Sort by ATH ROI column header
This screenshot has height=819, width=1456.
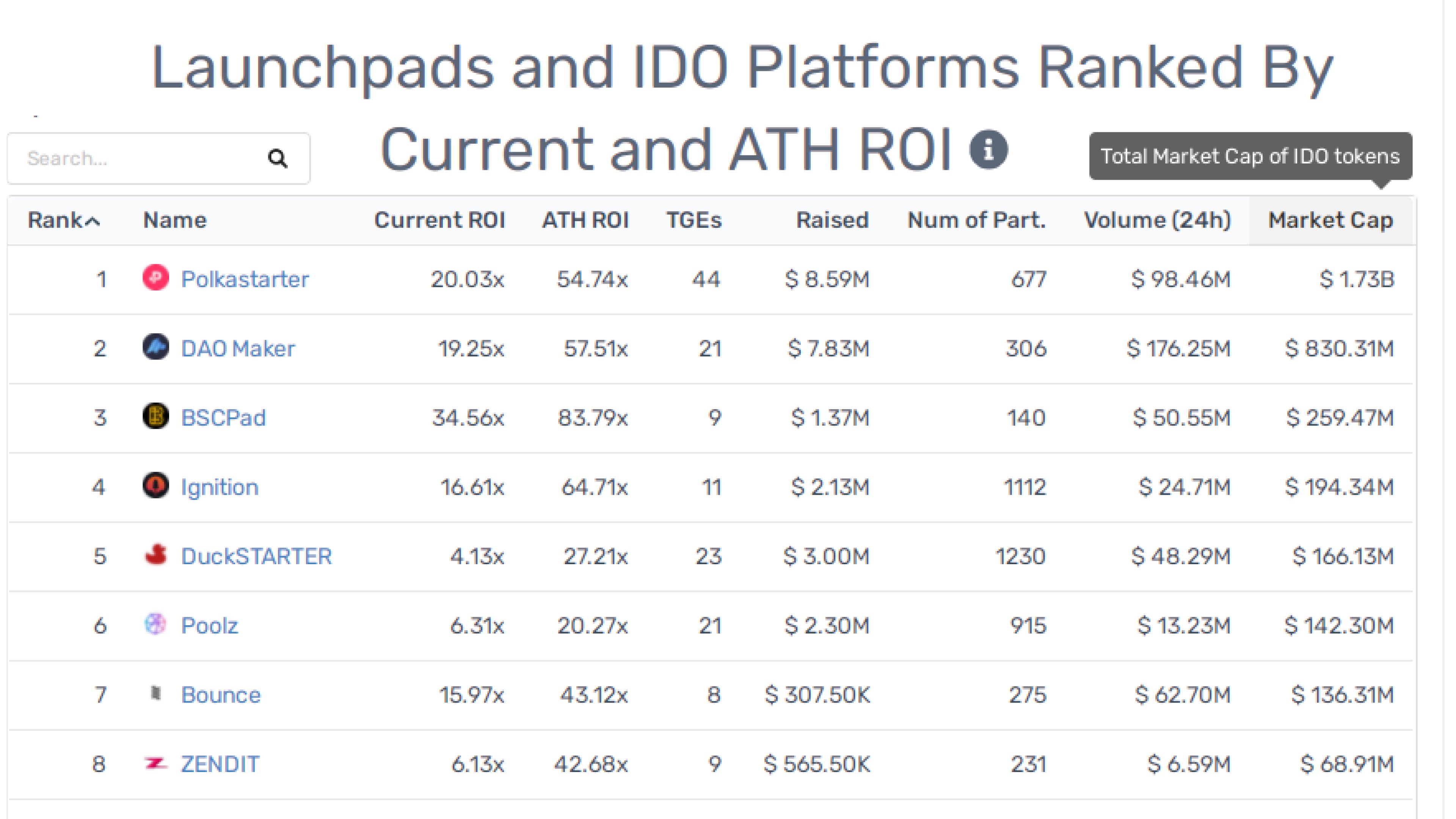click(x=585, y=220)
